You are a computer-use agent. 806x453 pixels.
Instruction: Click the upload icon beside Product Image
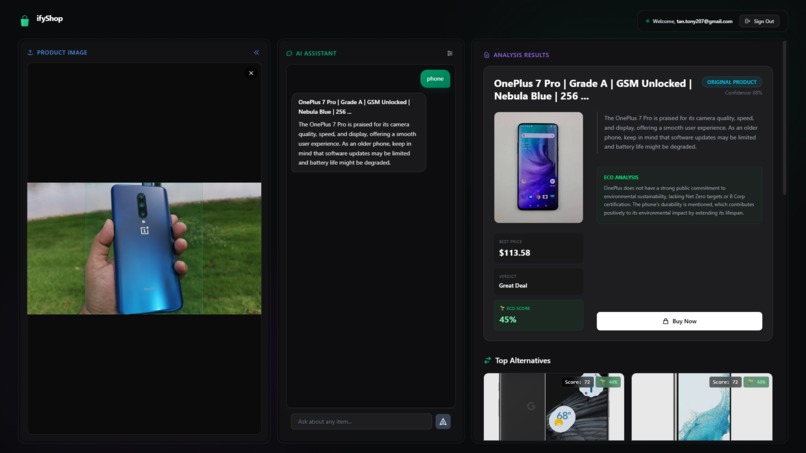click(30, 52)
